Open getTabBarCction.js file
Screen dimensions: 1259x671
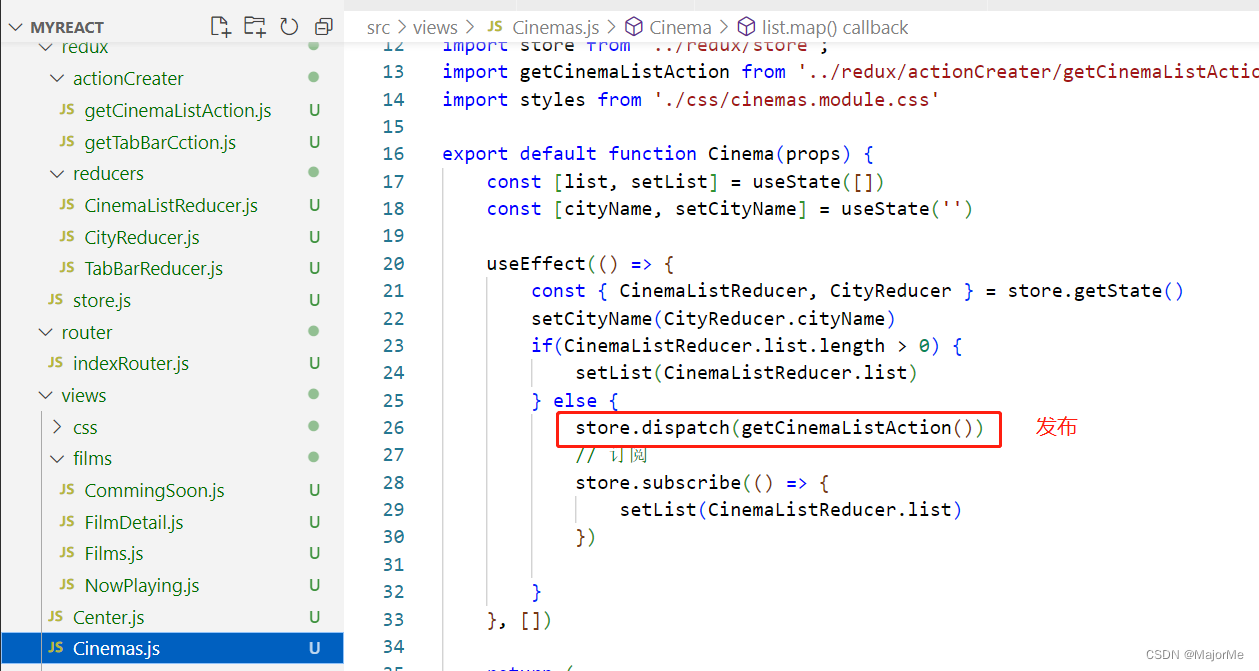pos(160,143)
